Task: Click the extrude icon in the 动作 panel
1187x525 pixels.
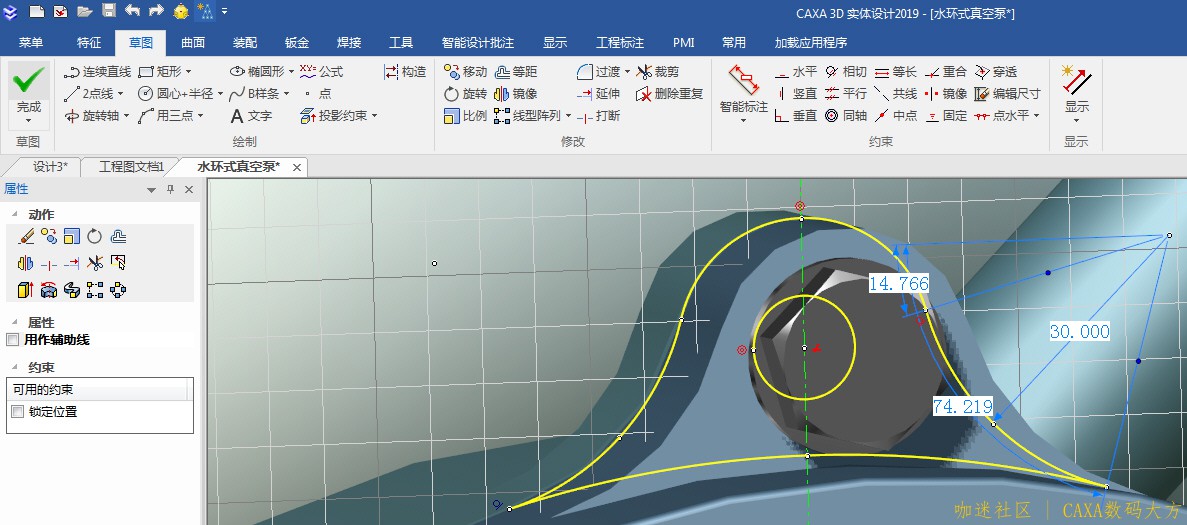Action: point(25,290)
